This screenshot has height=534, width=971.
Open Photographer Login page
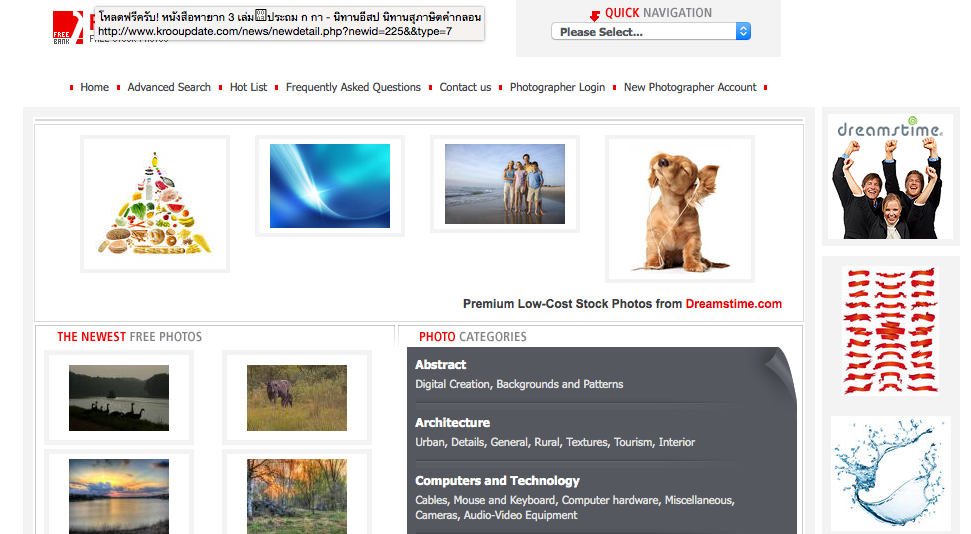click(557, 88)
